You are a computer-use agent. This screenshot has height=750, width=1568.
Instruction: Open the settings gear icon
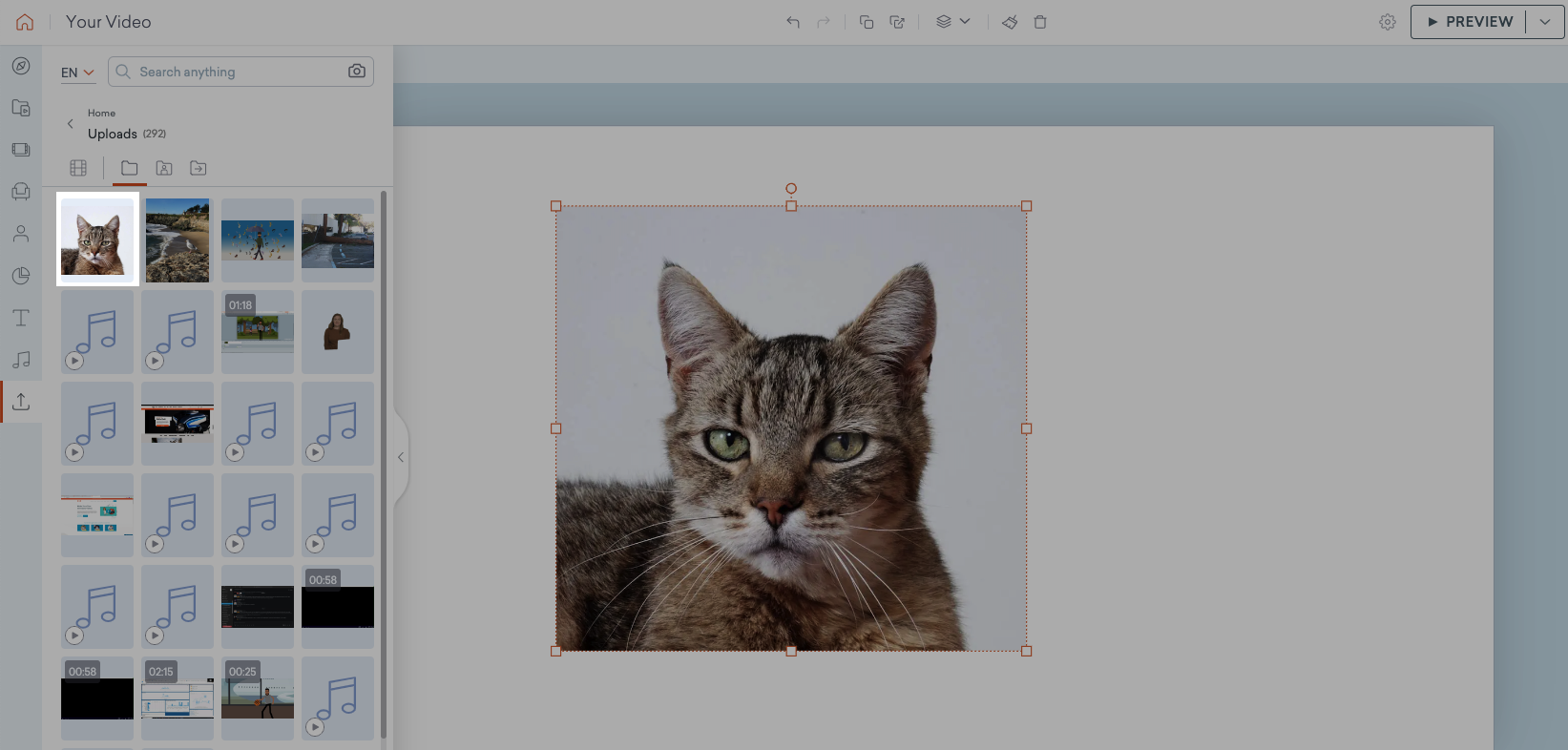click(x=1388, y=22)
